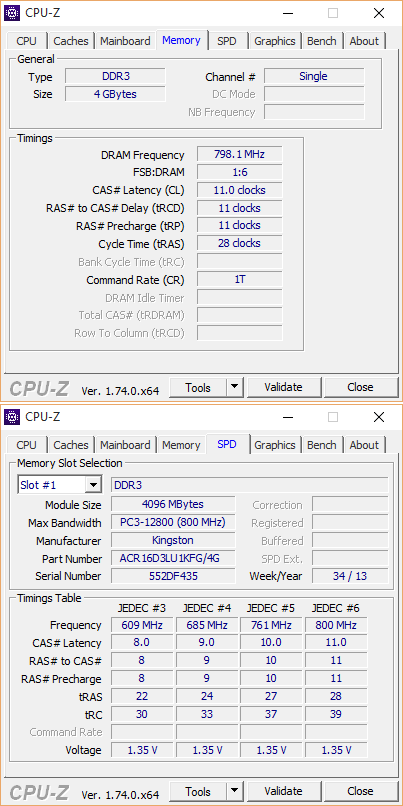
Task: Click the 4 GBytes Size value
Action: pyautogui.click(x=116, y=94)
